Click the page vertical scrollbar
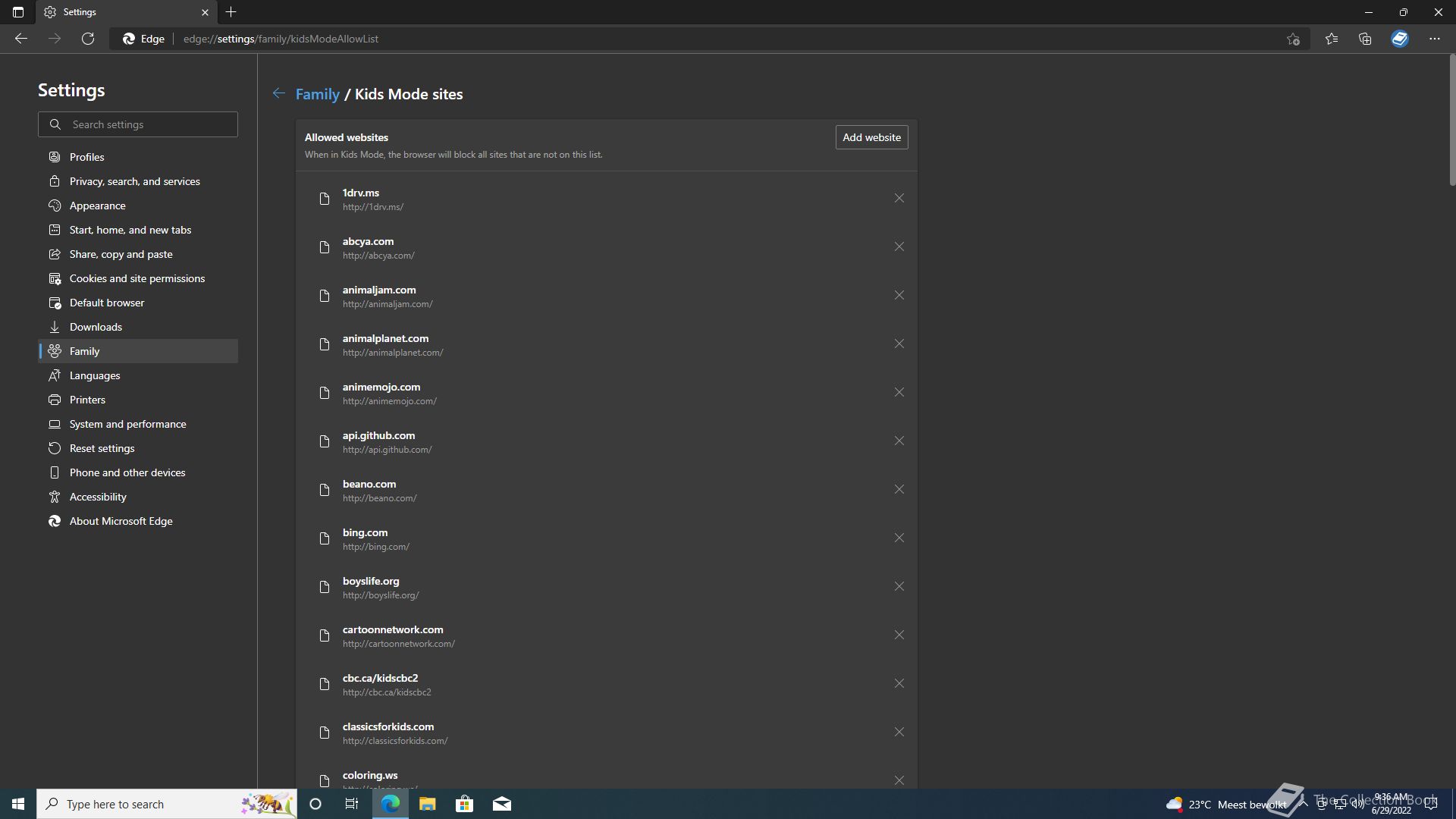 coord(1451,120)
